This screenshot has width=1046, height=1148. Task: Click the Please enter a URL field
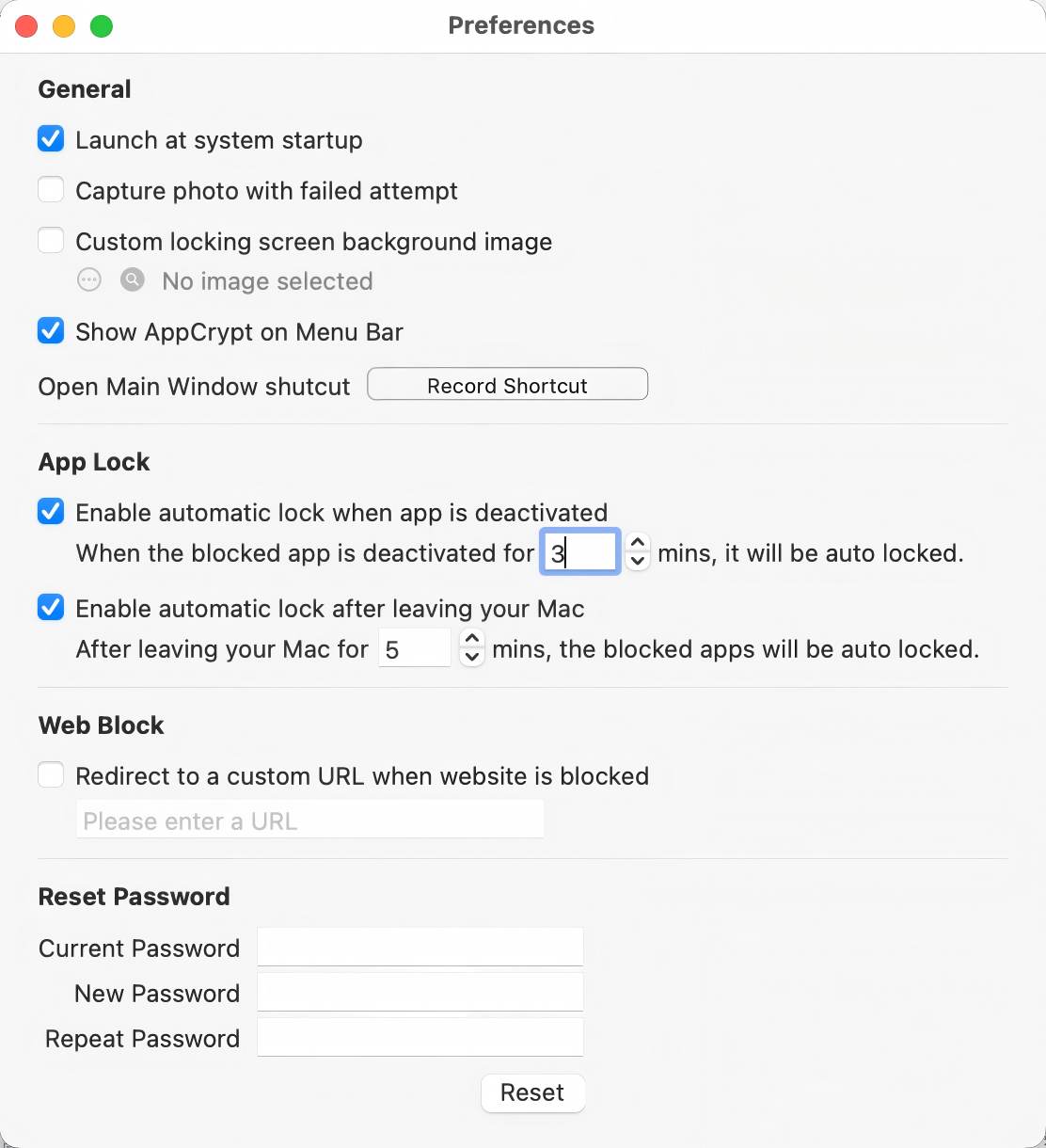click(x=309, y=820)
